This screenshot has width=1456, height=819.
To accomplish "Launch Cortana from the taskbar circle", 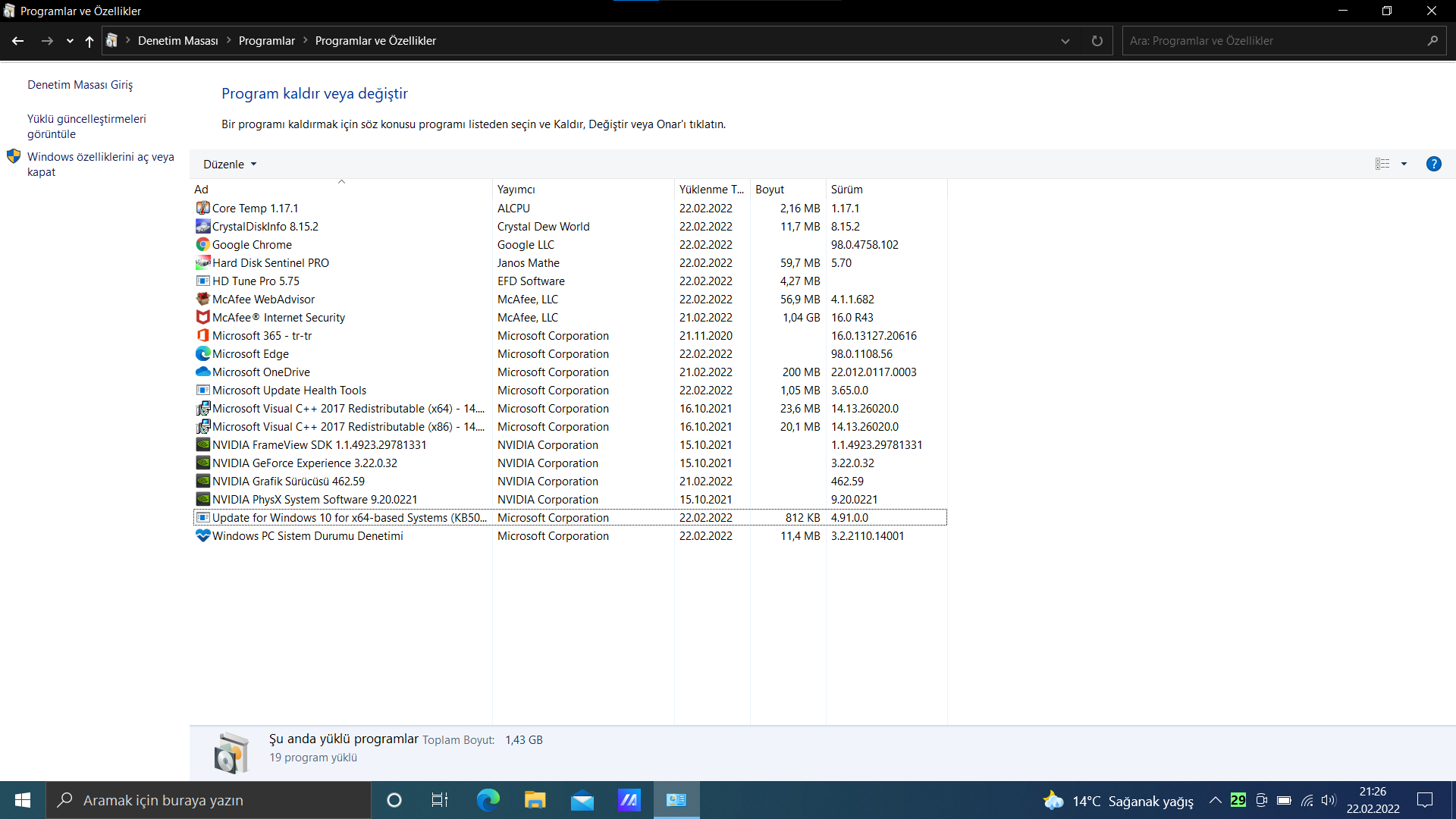I will pos(394,800).
